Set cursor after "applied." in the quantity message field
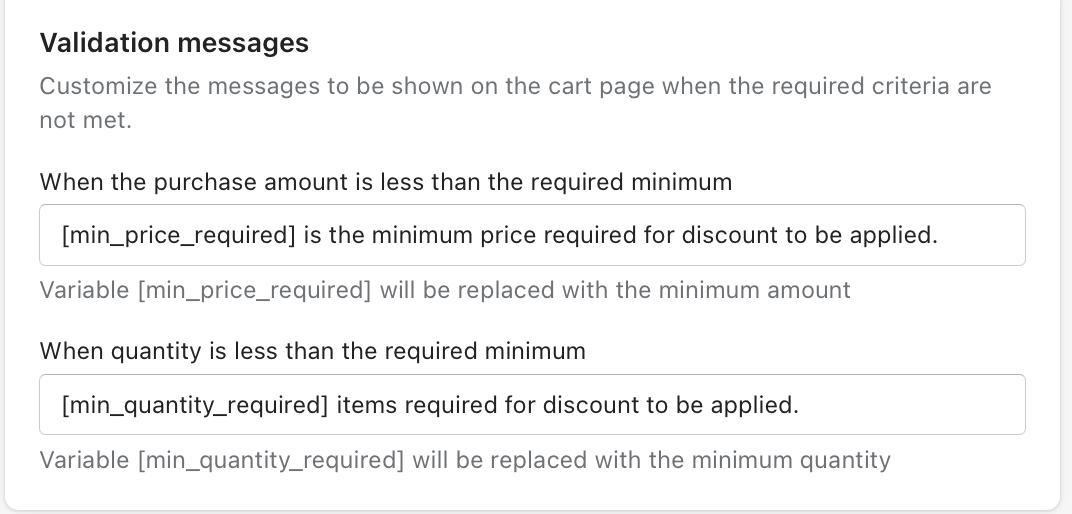 point(801,406)
